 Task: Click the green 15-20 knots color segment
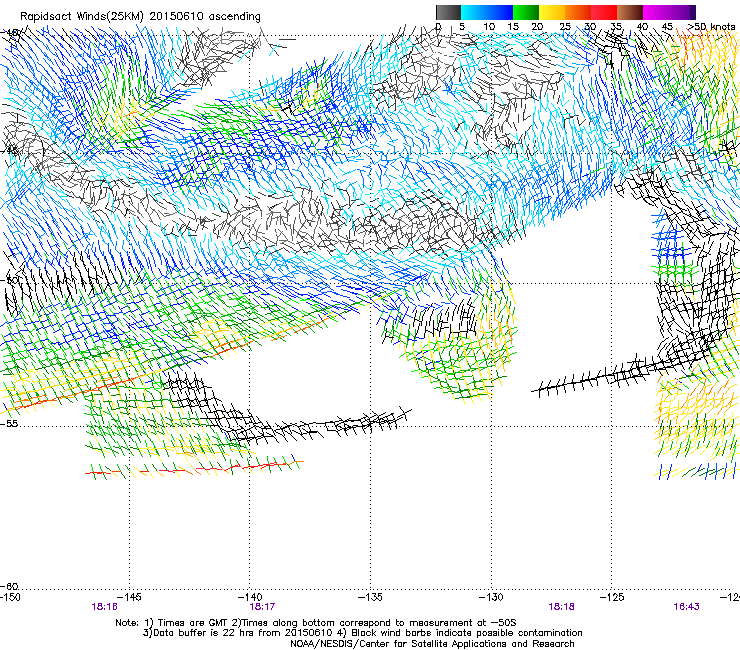click(x=526, y=12)
